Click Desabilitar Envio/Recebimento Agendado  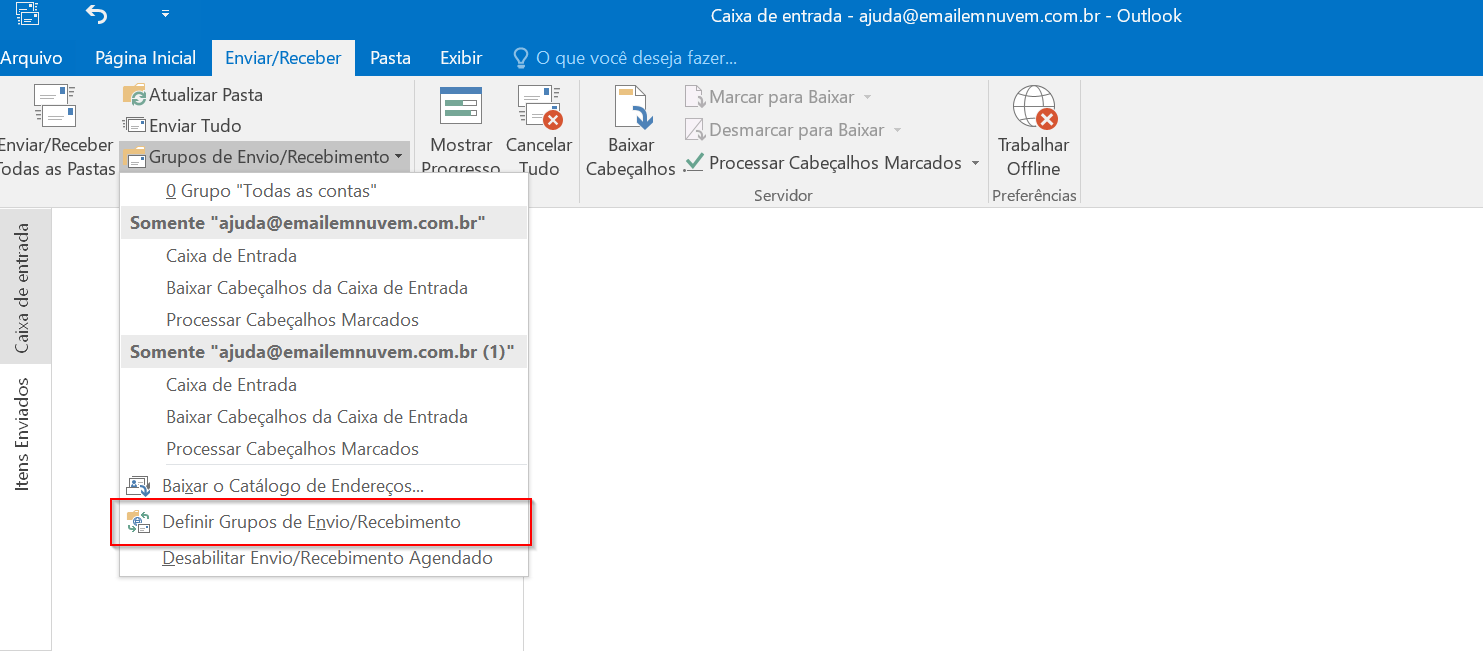click(324, 558)
